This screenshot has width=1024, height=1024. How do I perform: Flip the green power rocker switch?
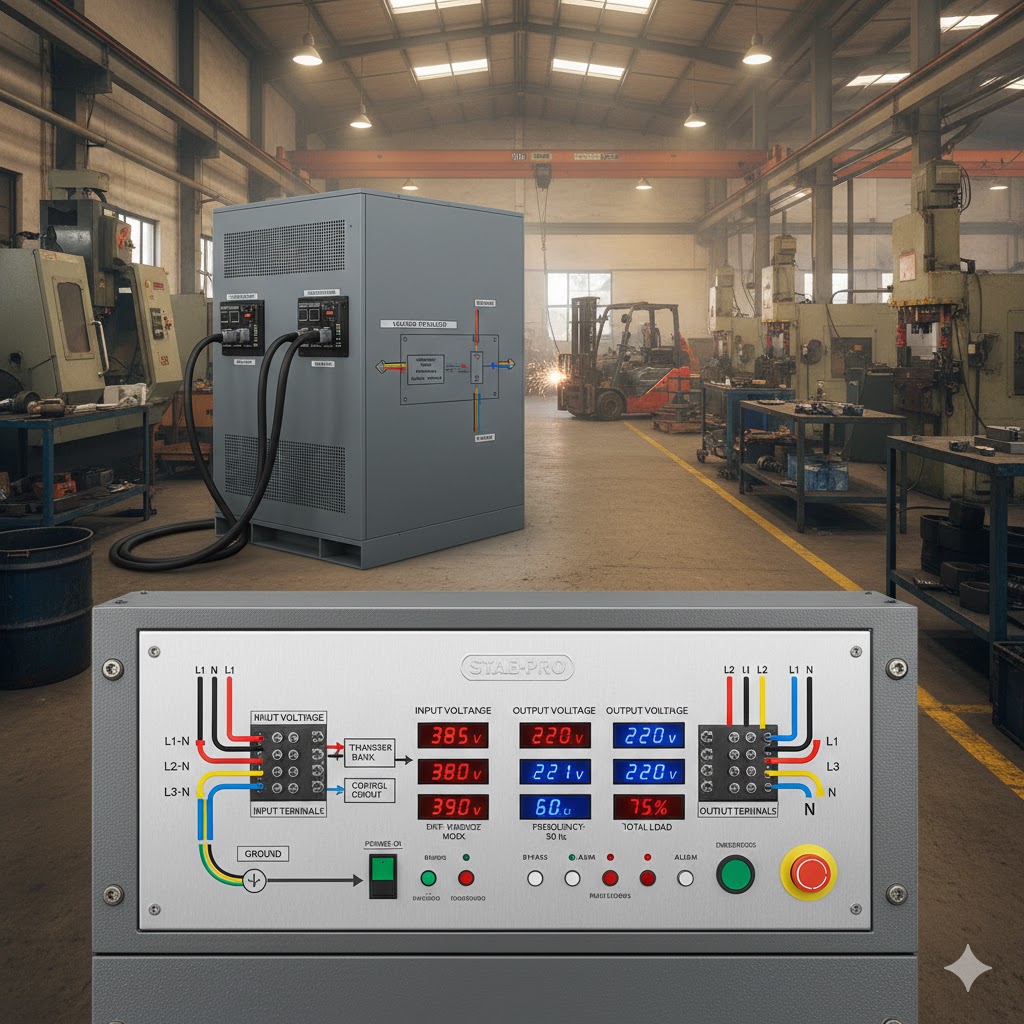(x=382, y=875)
